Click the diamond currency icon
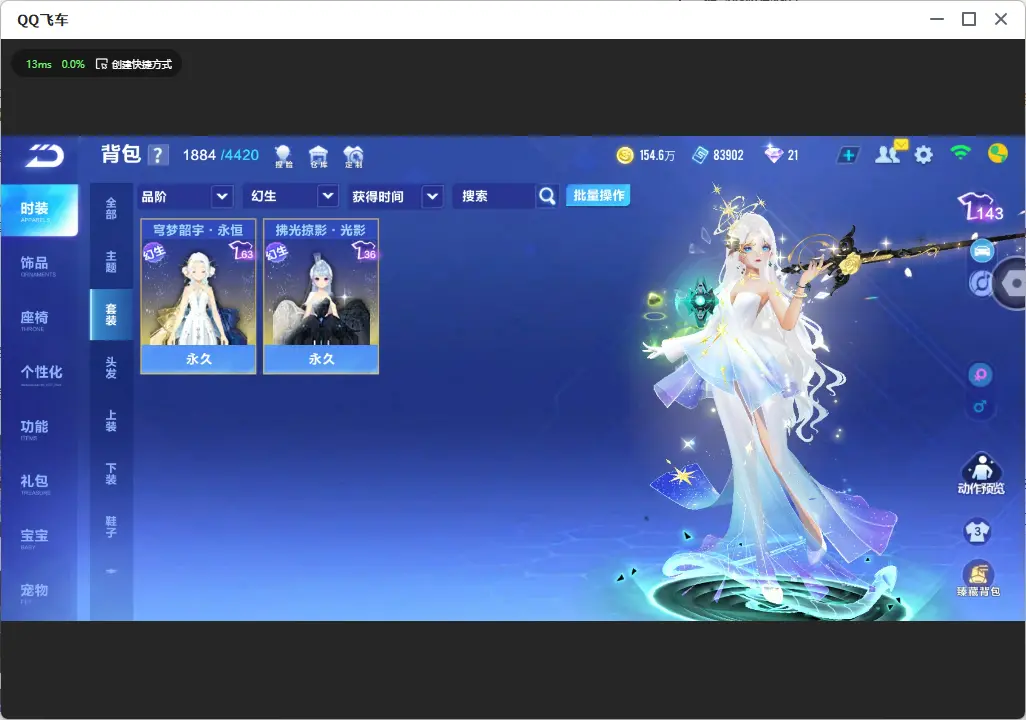This screenshot has height=720, width=1026. (x=773, y=154)
